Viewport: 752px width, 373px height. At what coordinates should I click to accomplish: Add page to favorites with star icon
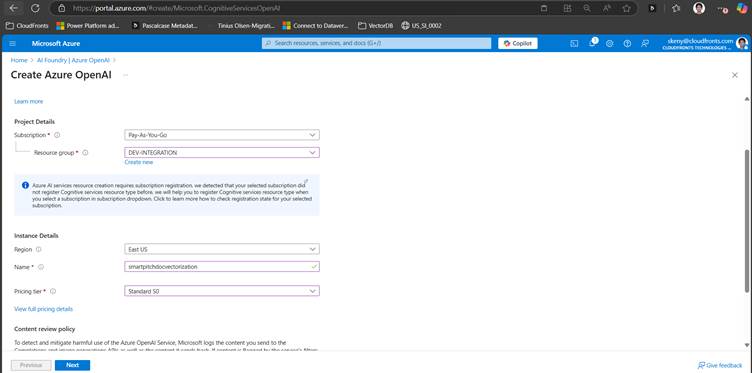626,8
